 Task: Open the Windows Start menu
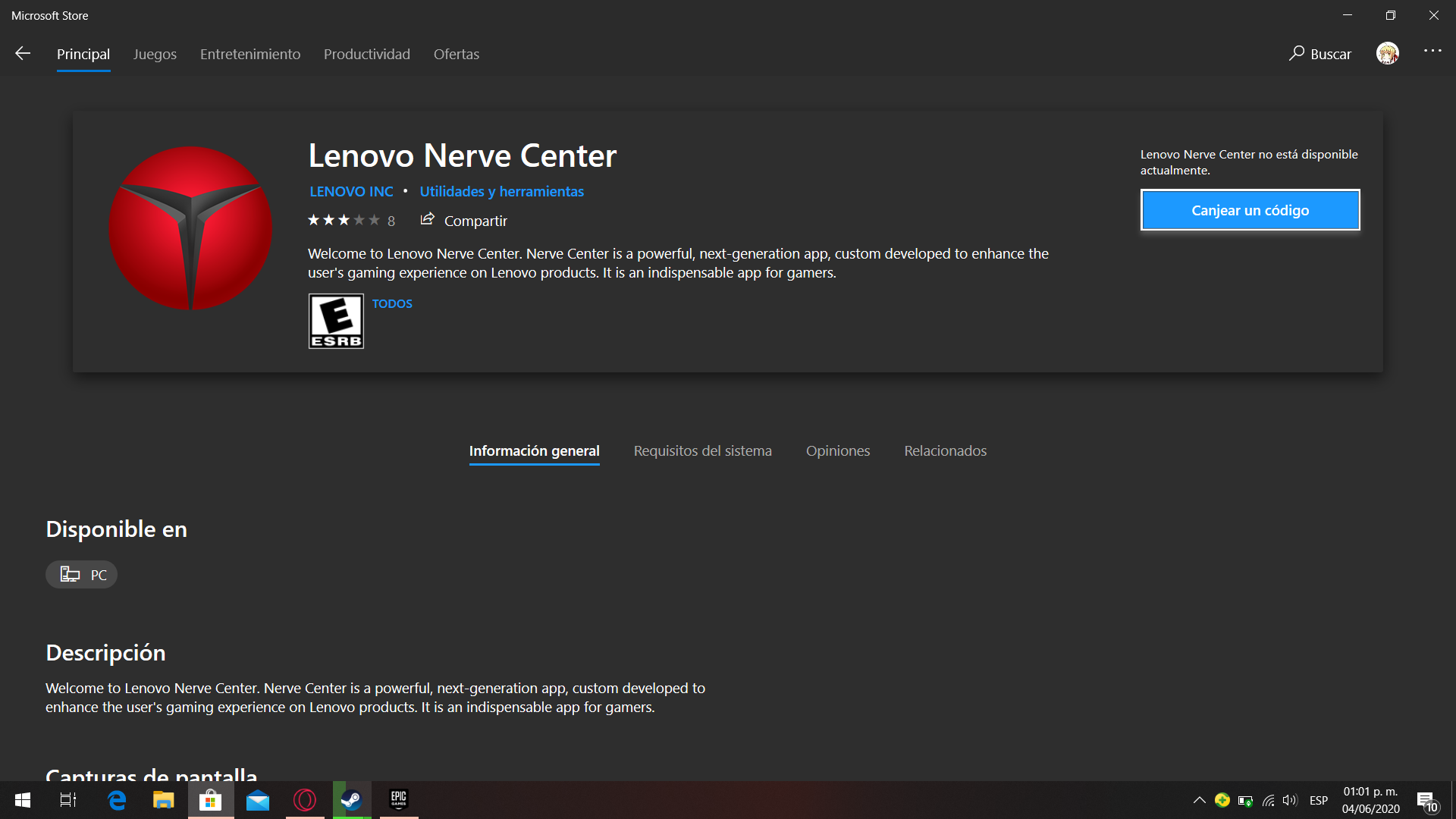pyautogui.click(x=23, y=800)
